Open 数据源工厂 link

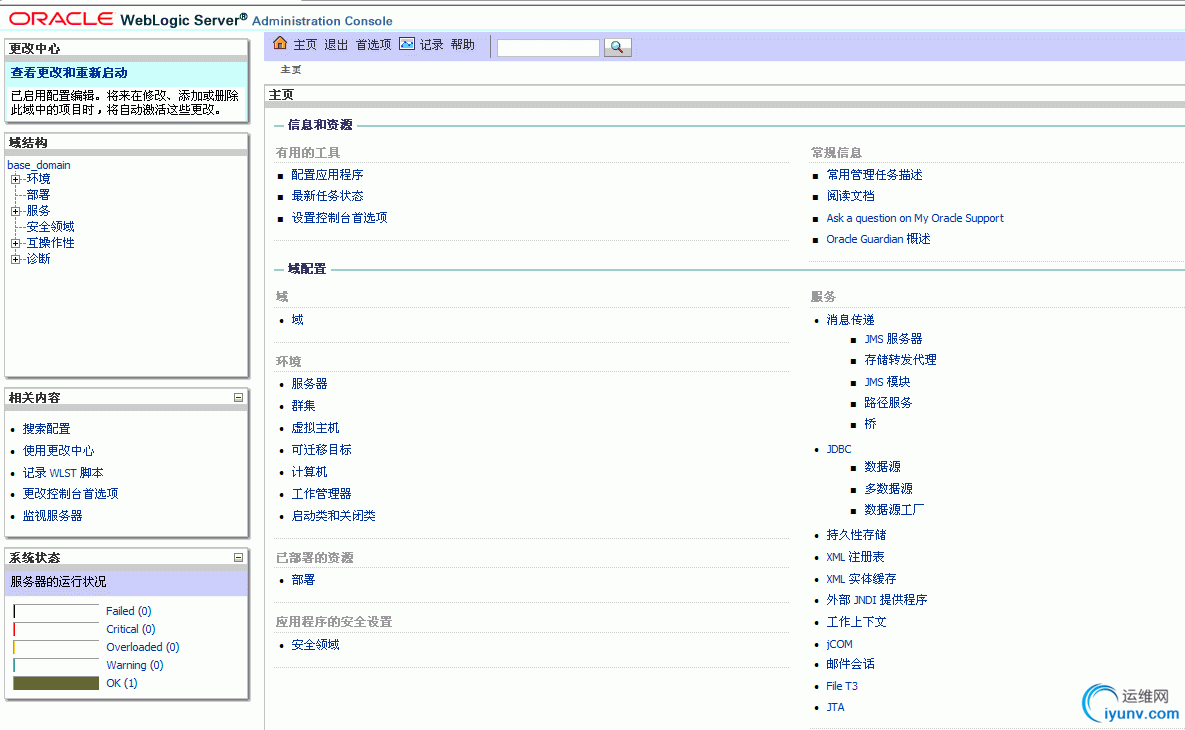[x=894, y=510]
